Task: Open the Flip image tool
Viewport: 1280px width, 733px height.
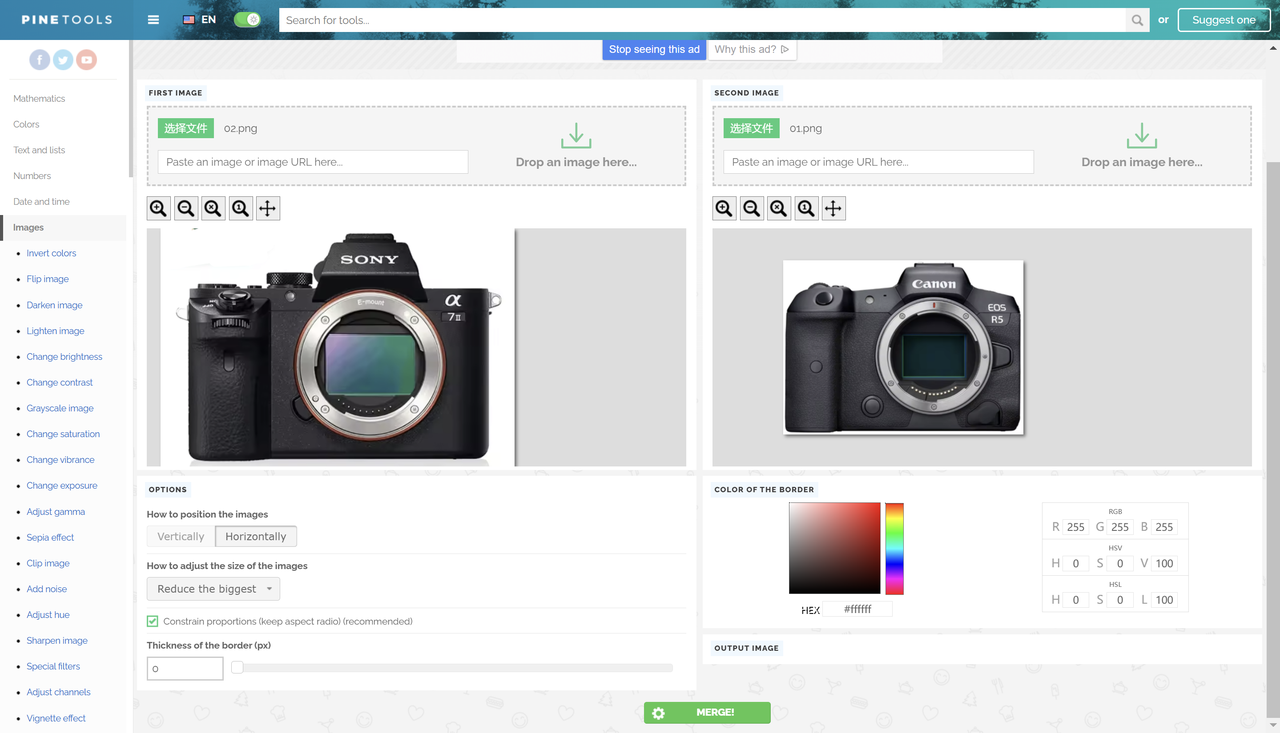Action: 48,279
